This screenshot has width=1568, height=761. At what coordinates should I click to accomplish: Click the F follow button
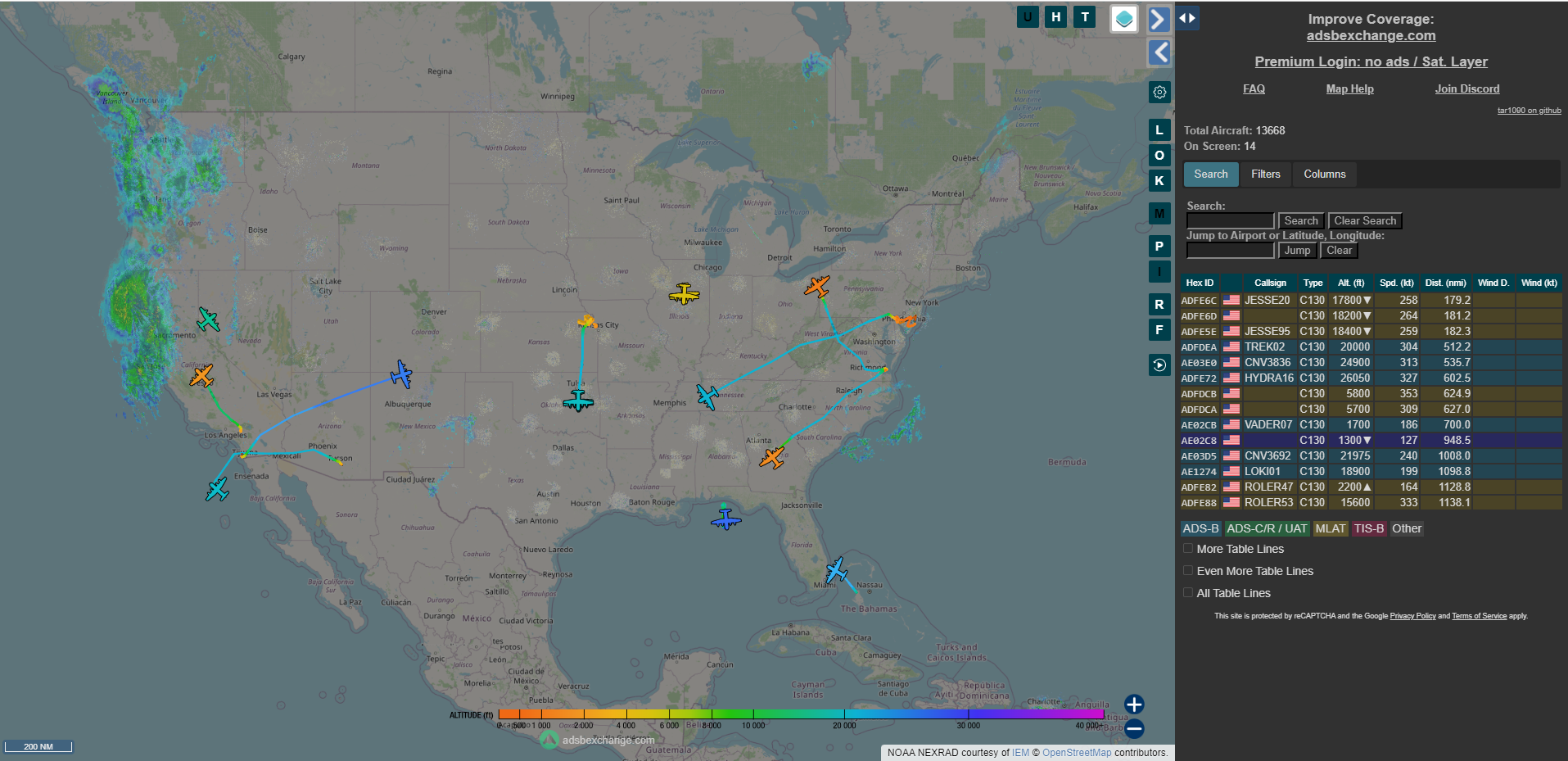pyautogui.click(x=1159, y=329)
